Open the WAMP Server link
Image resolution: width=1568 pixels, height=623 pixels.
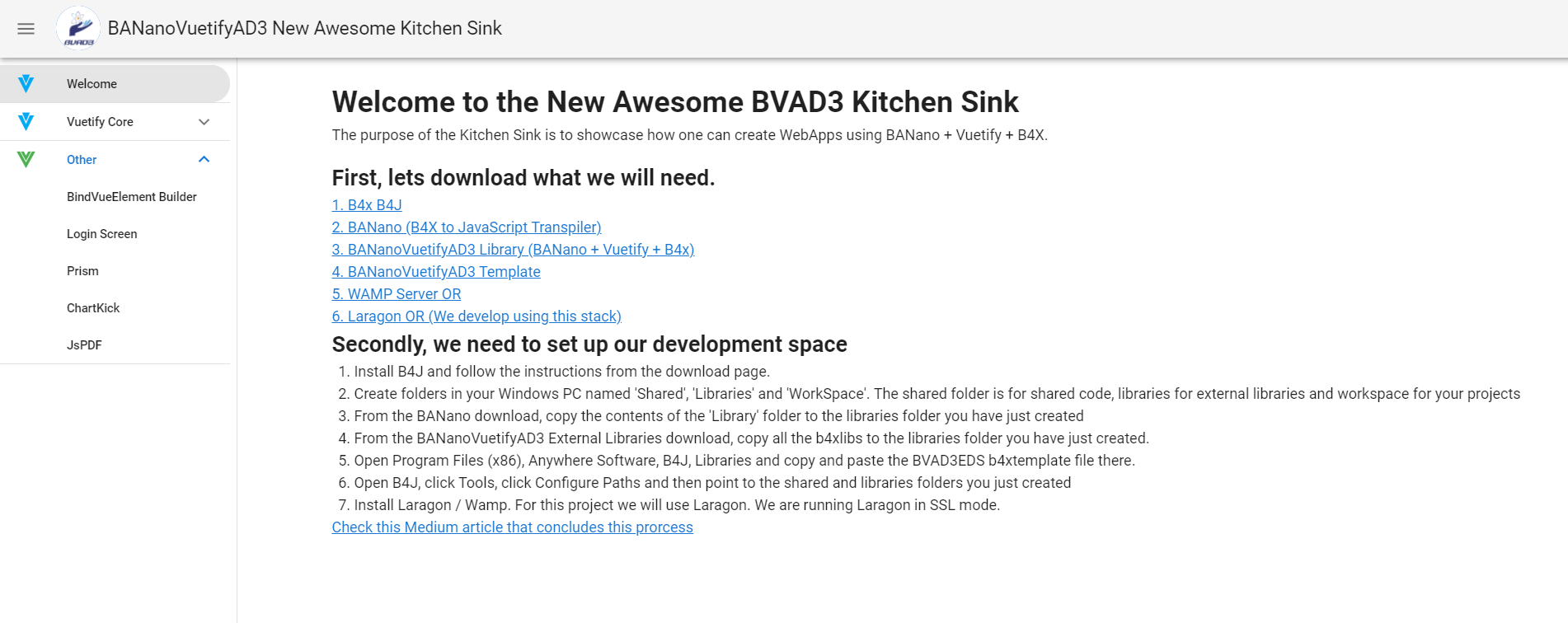(397, 294)
